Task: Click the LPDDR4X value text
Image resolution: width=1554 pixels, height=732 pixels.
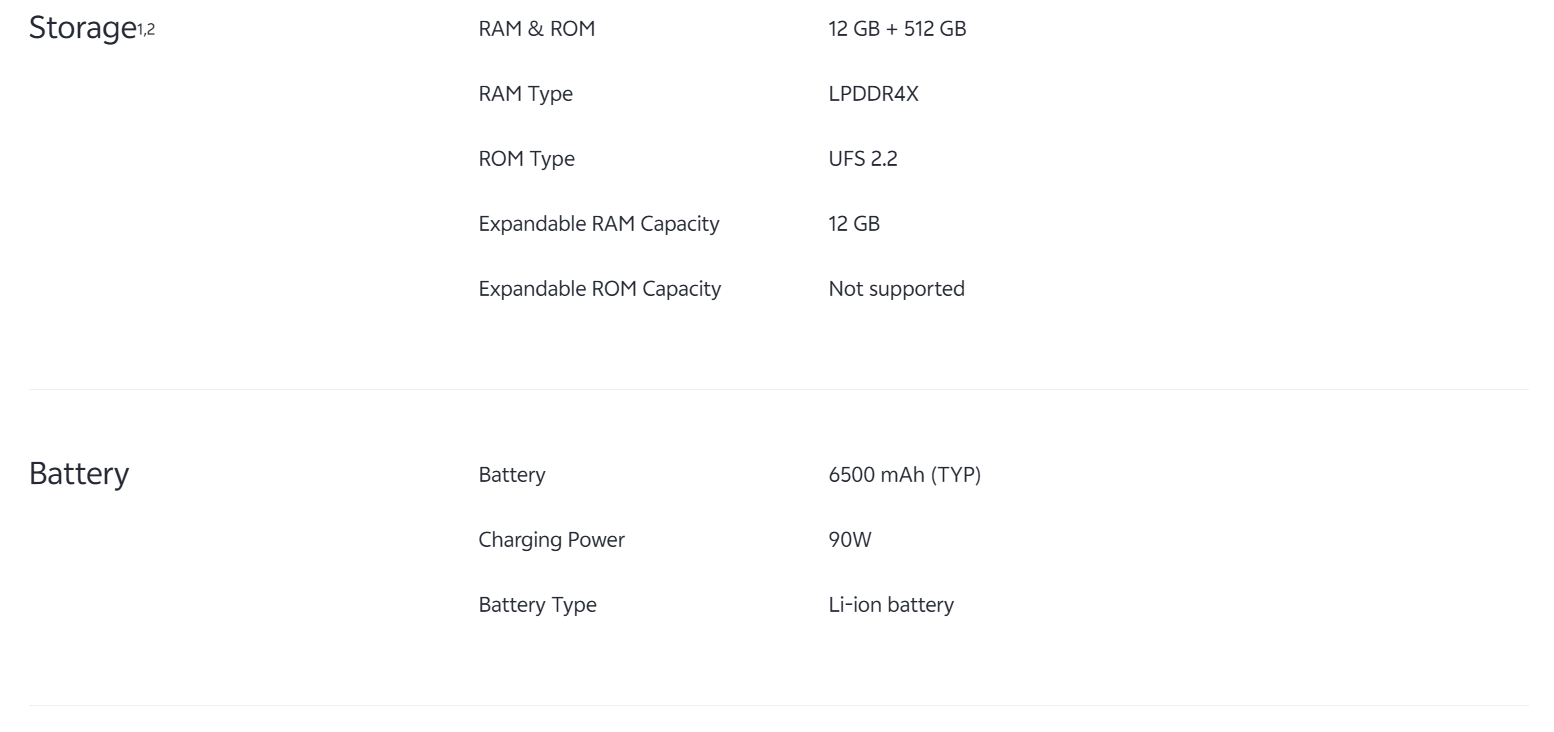Action: [x=873, y=94]
